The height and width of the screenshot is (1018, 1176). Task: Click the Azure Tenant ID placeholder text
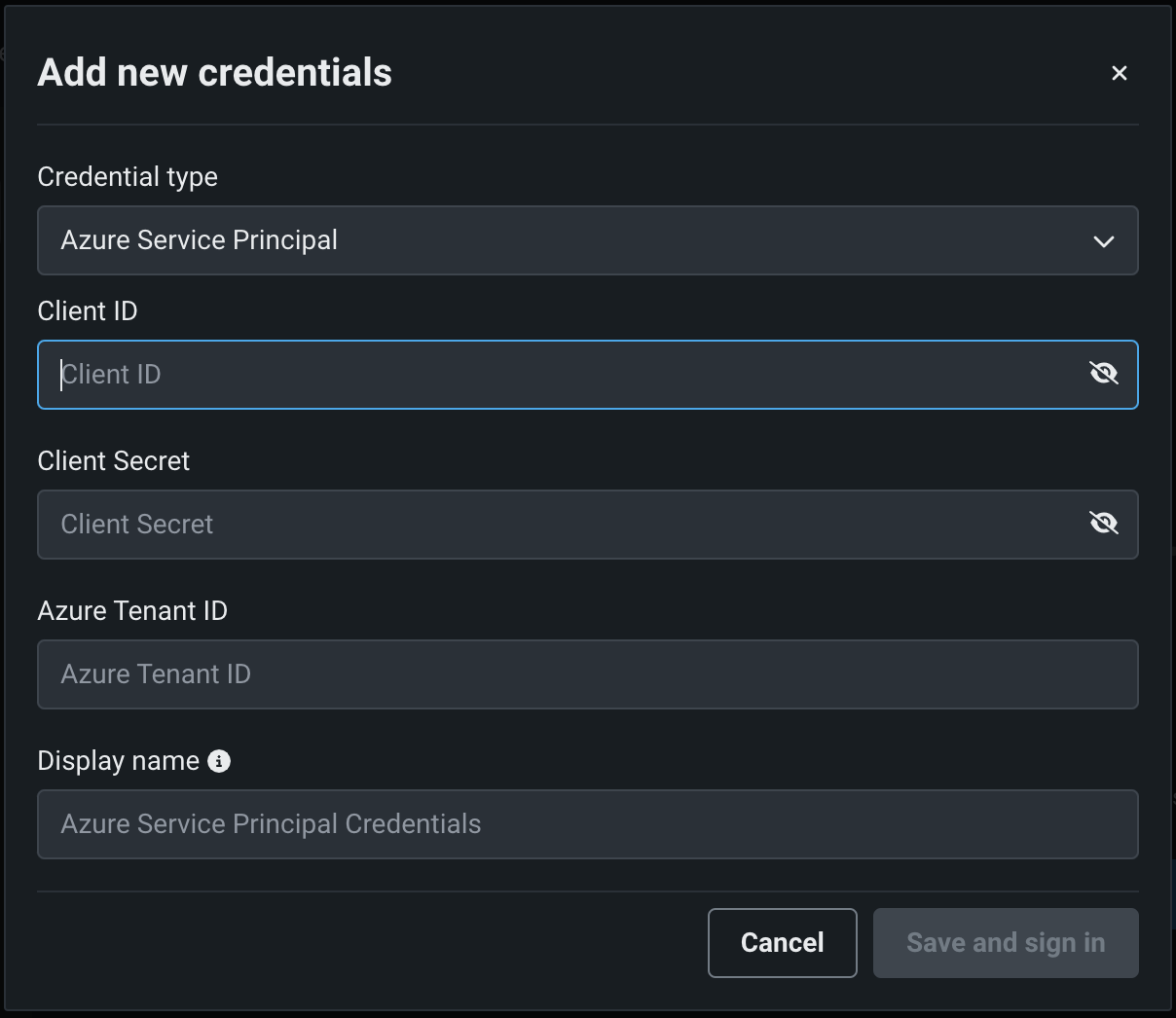156,674
